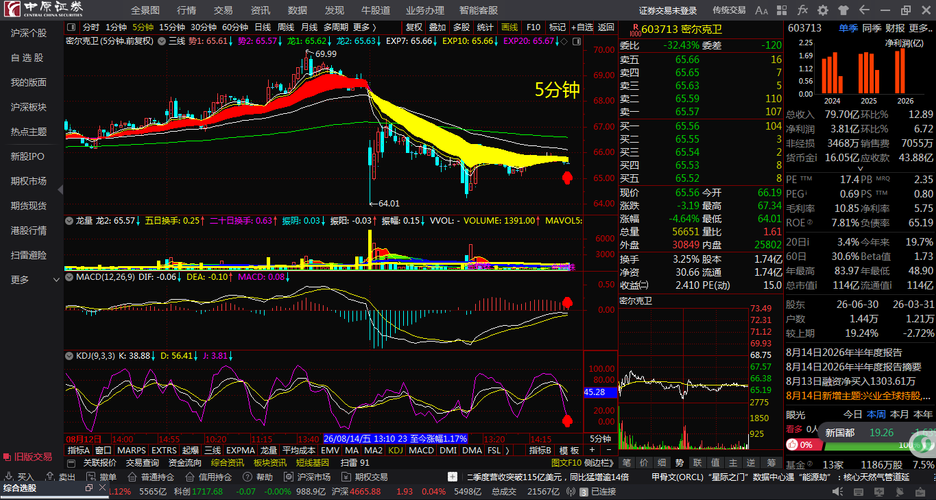Viewport: 936px width, 500px height.
Task: Toggle the 复权 adjustment option
Action: [414, 27]
